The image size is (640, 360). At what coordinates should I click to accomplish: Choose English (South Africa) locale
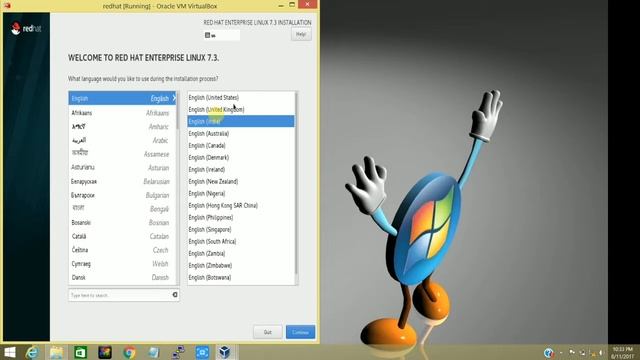pyautogui.click(x=241, y=242)
